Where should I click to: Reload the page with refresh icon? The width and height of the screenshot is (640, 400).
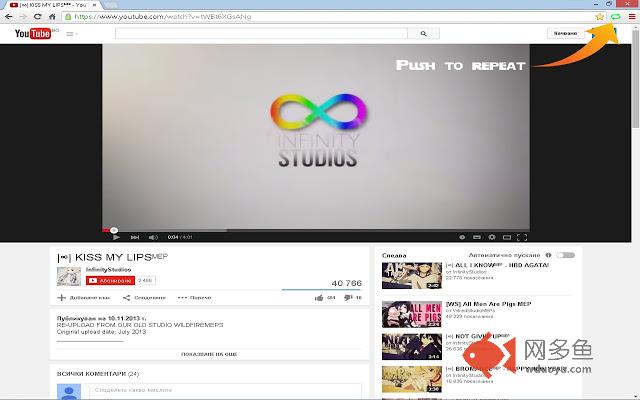38,17
